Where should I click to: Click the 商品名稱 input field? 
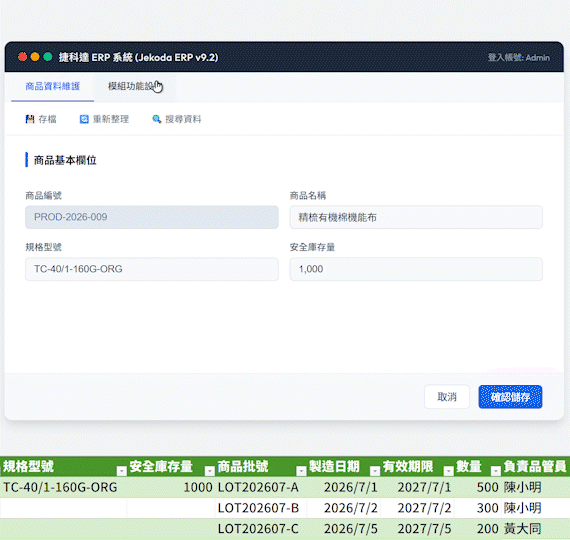[x=416, y=217]
